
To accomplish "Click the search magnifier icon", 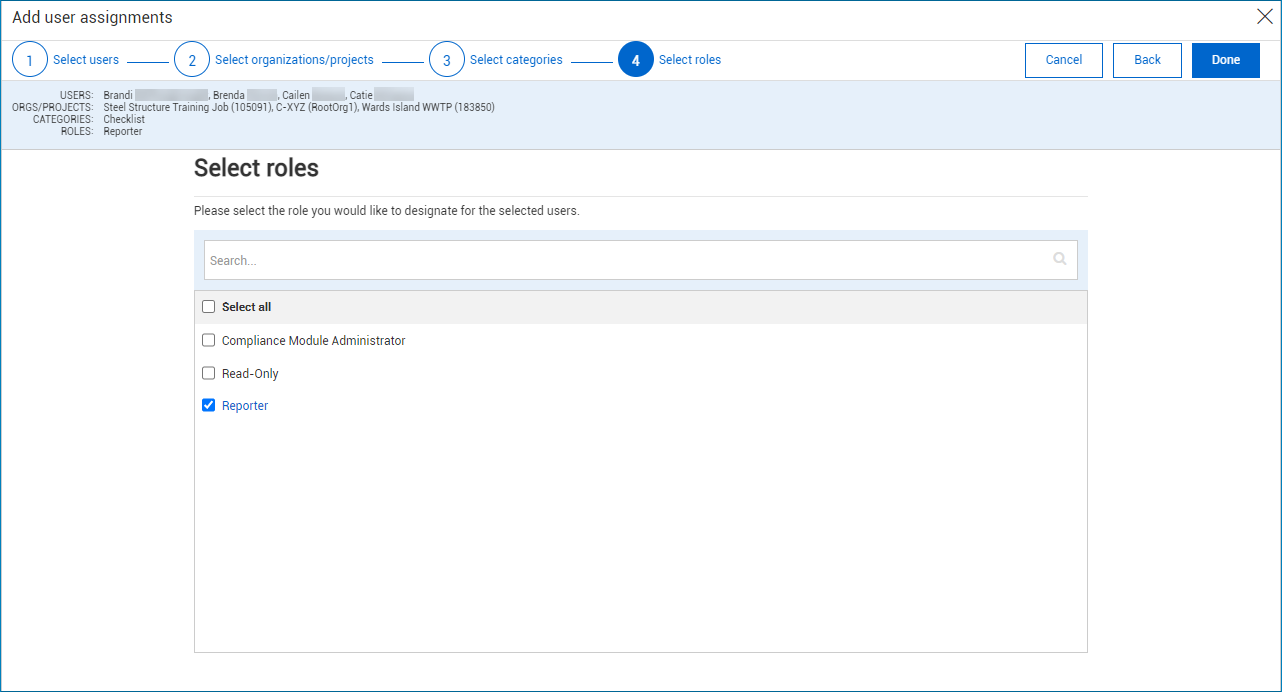I will click(1059, 259).
